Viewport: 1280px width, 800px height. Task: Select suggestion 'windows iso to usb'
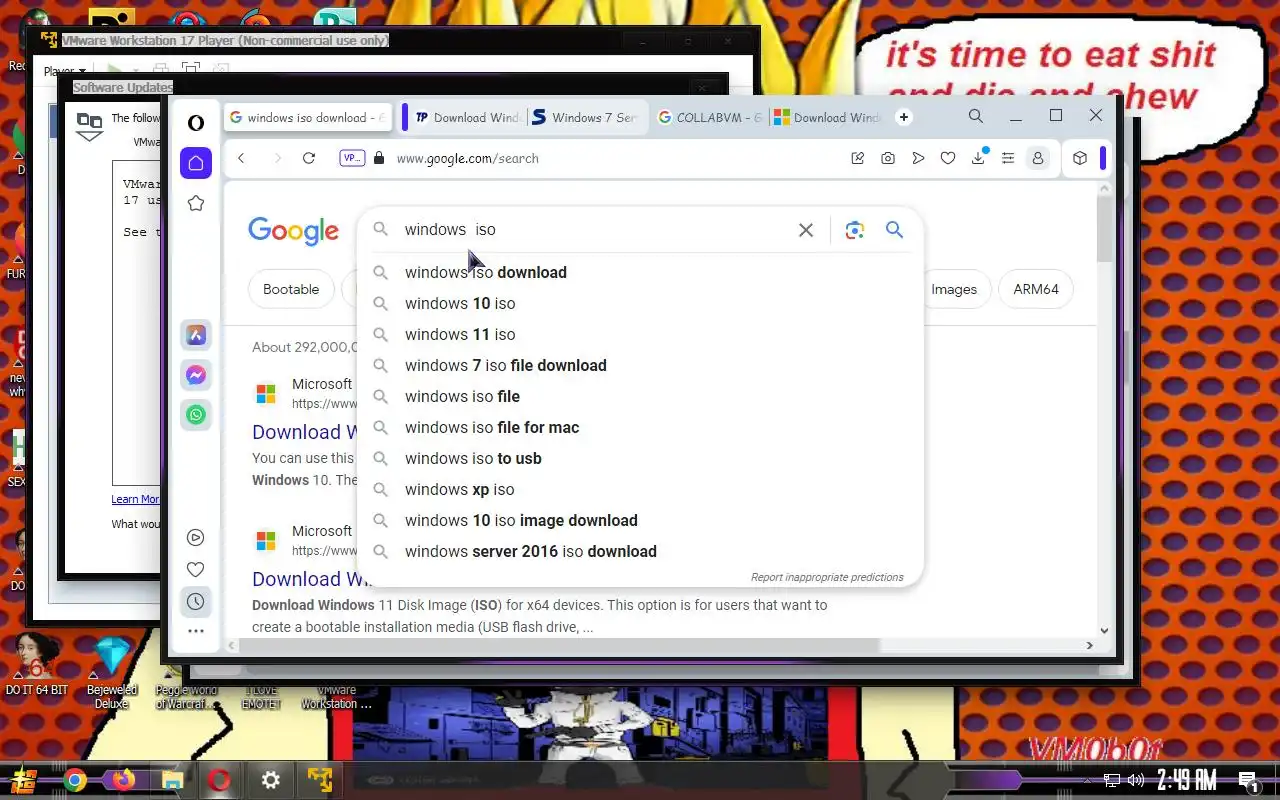tap(640, 458)
